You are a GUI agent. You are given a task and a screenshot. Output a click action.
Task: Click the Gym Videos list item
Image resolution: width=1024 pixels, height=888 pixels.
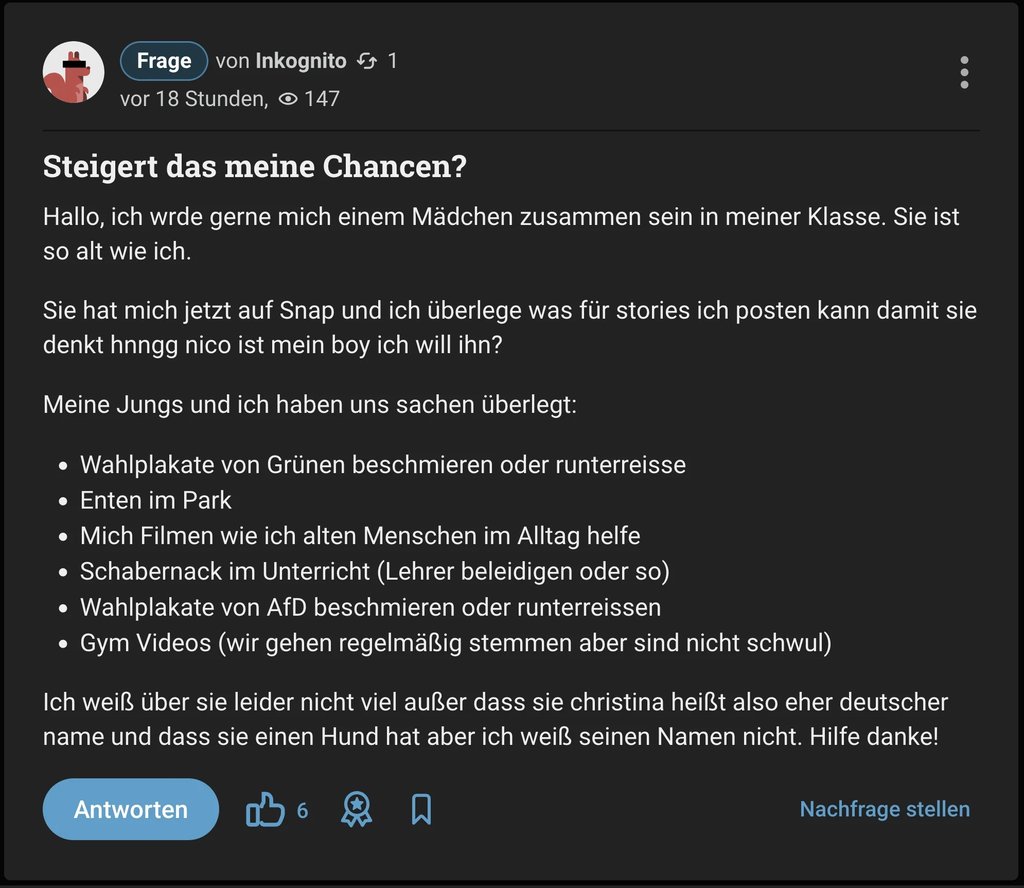[x=455, y=642]
